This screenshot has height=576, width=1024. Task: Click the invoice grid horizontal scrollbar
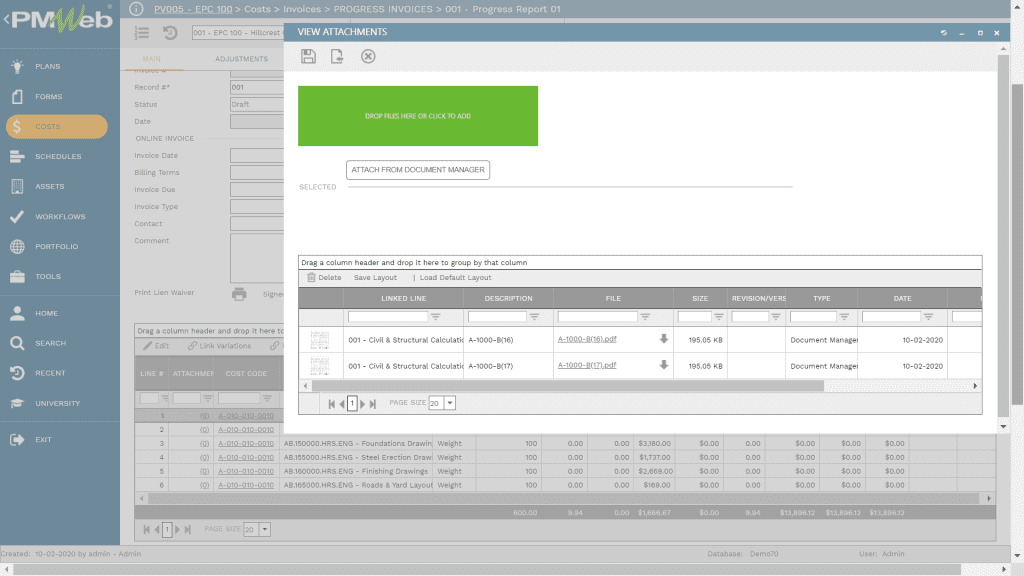point(563,498)
